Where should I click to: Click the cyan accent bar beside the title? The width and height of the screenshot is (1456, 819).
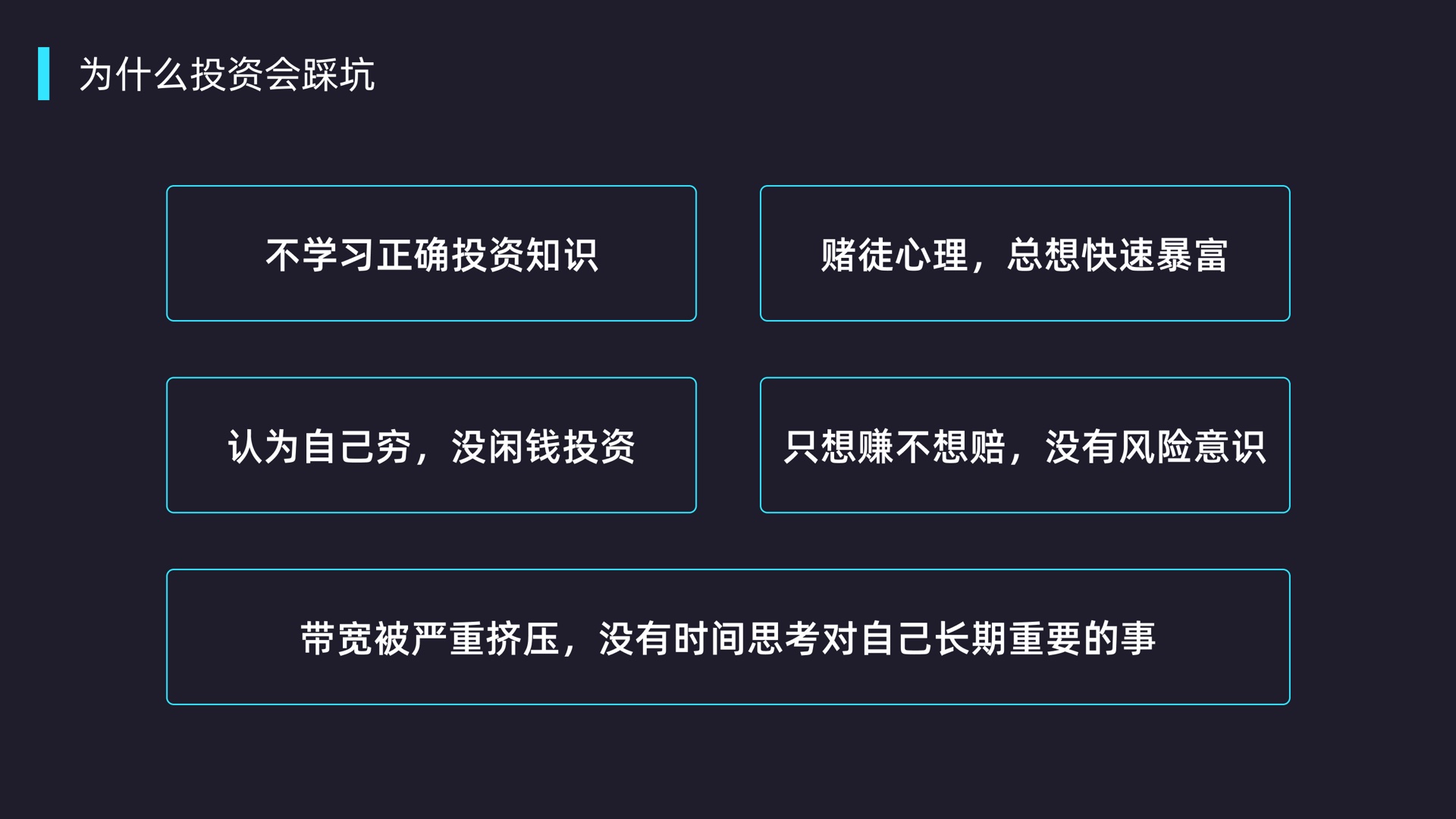(x=44, y=74)
